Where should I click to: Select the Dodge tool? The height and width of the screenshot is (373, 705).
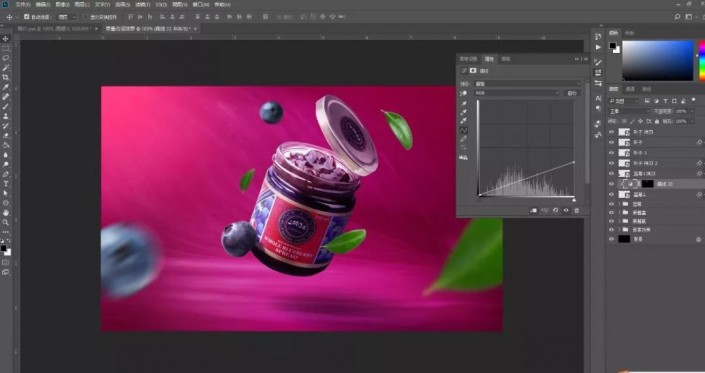click(6, 164)
